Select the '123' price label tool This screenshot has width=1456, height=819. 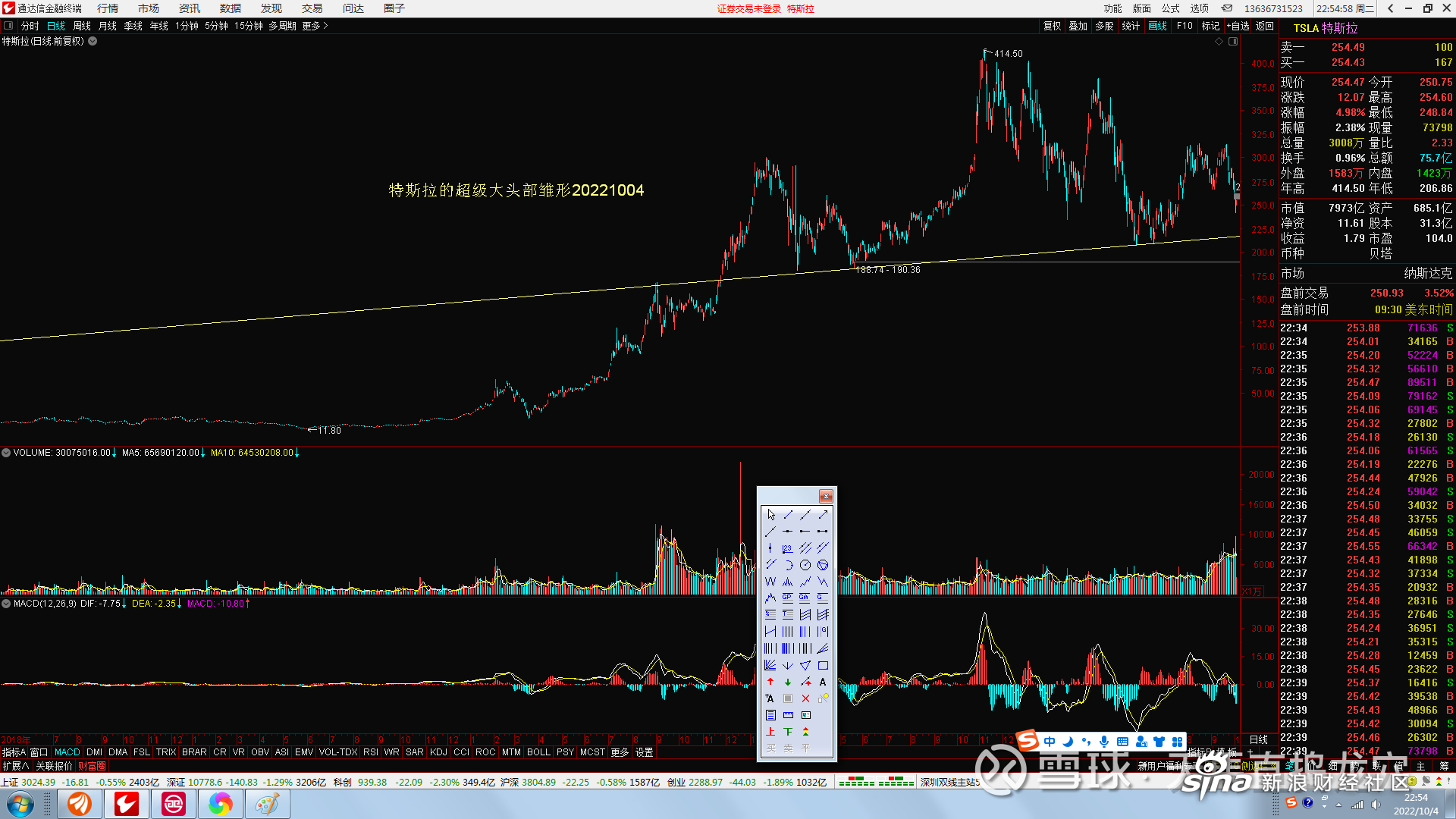click(x=788, y=548)
